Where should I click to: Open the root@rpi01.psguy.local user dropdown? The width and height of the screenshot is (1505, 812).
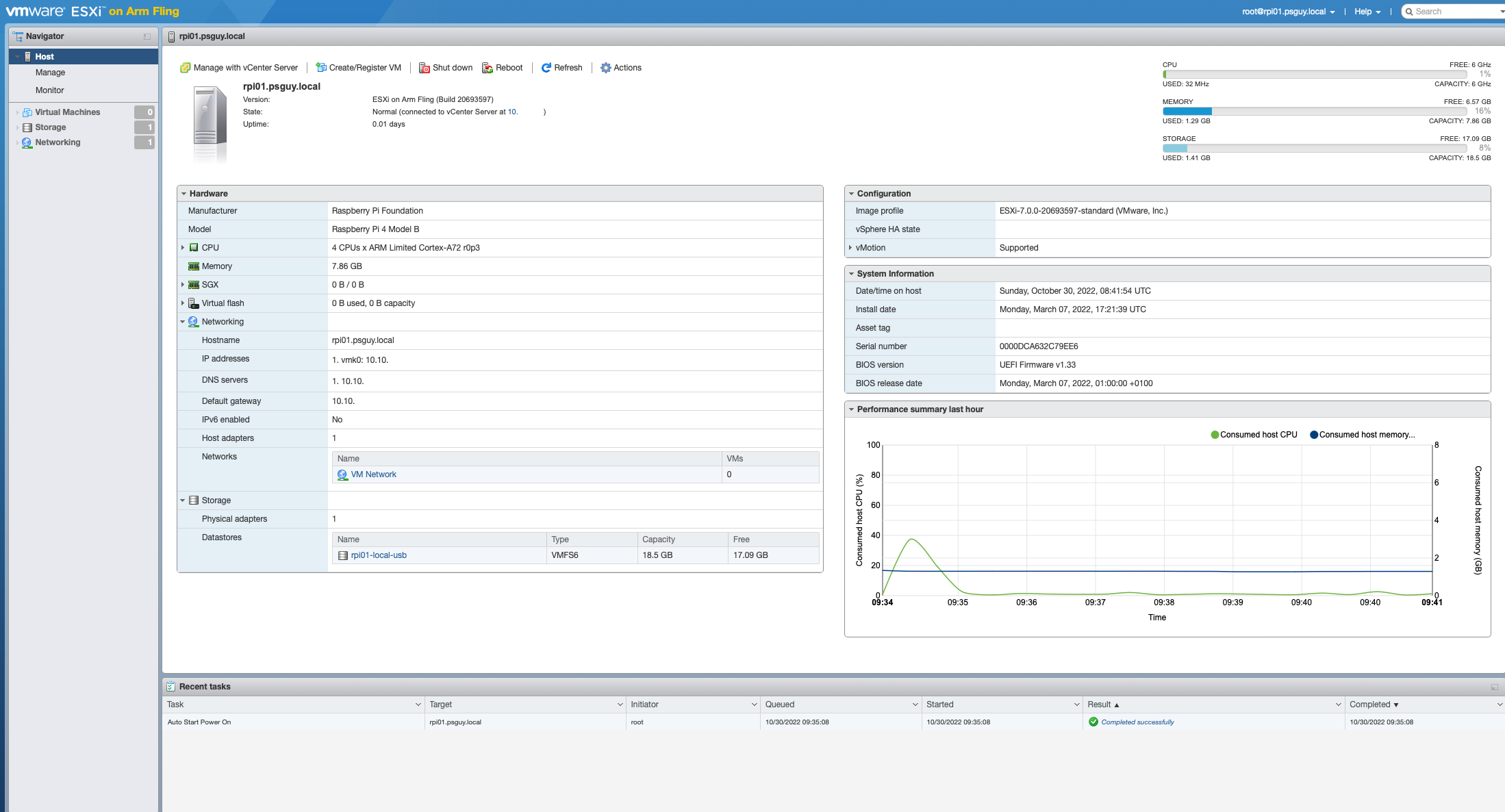[1288, 12]
